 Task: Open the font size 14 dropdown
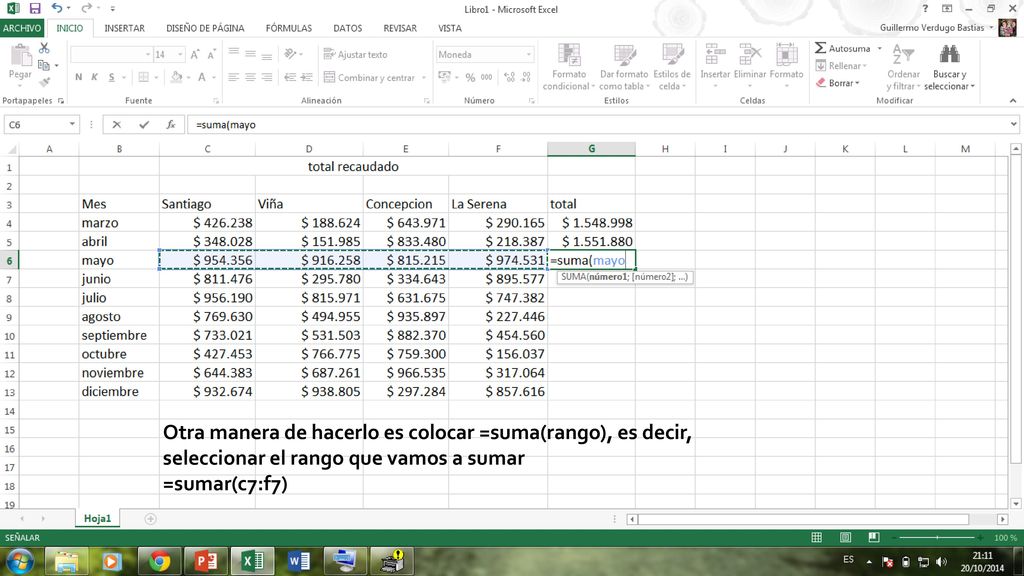[180, 54]
